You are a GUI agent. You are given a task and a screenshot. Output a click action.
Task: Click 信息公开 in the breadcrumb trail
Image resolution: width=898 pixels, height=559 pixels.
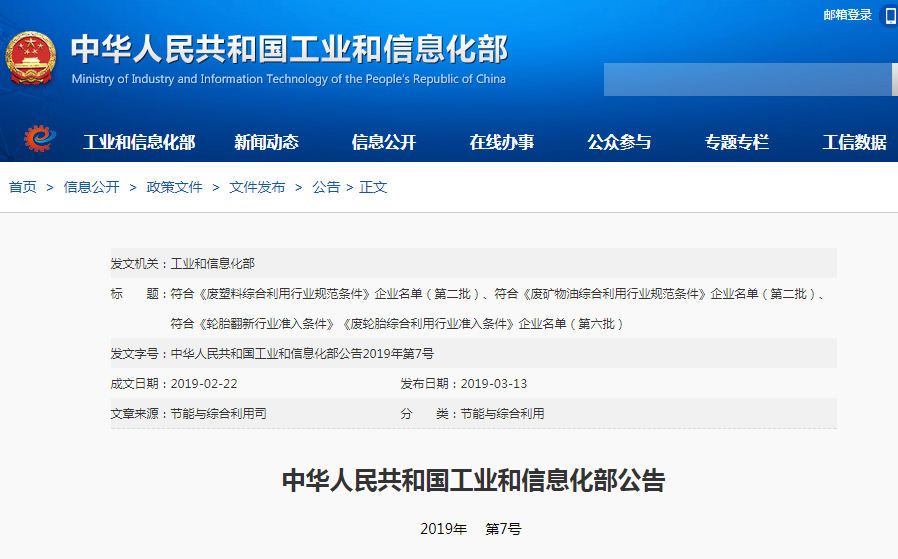point(91,187)
